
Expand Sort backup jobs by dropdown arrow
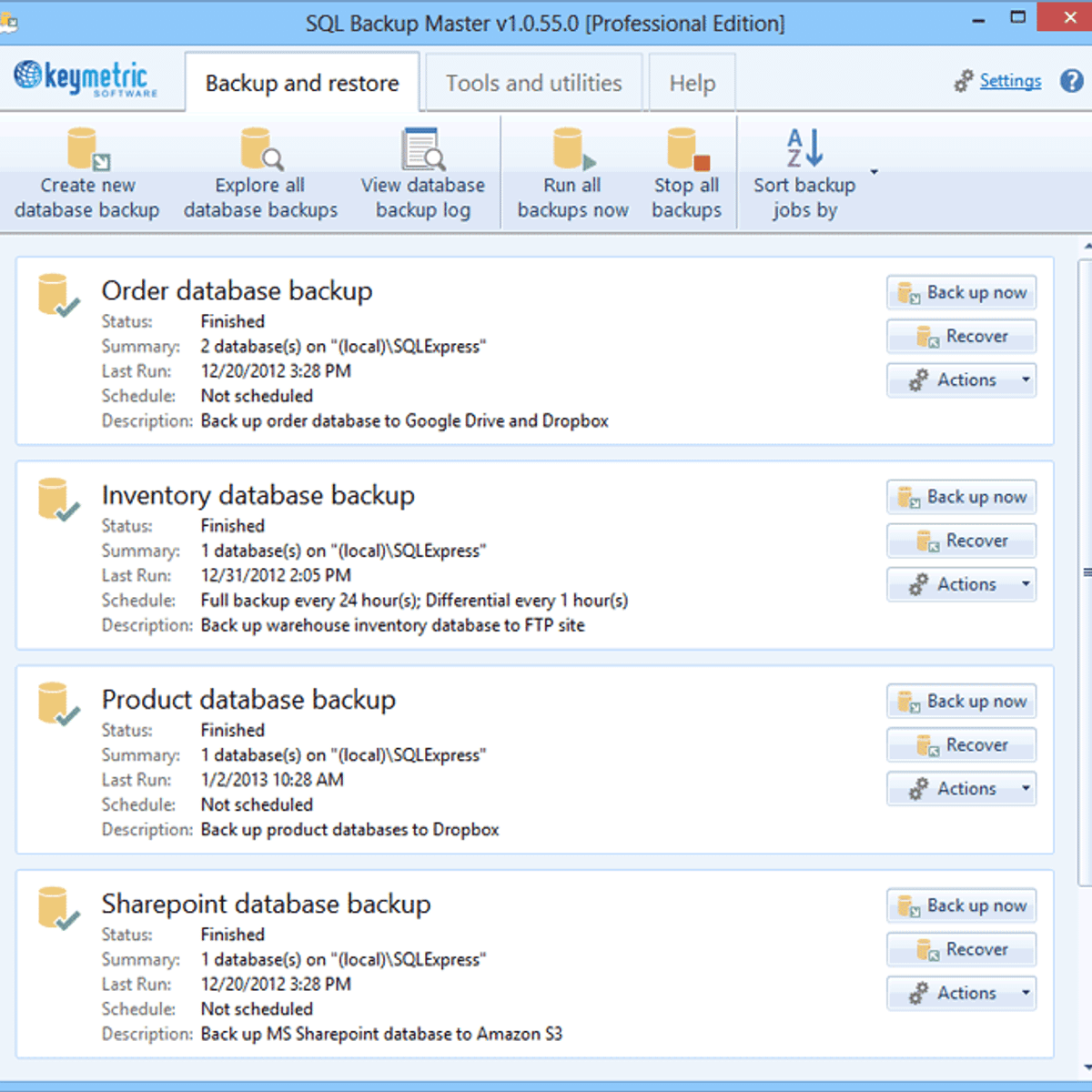pos(874,172)
